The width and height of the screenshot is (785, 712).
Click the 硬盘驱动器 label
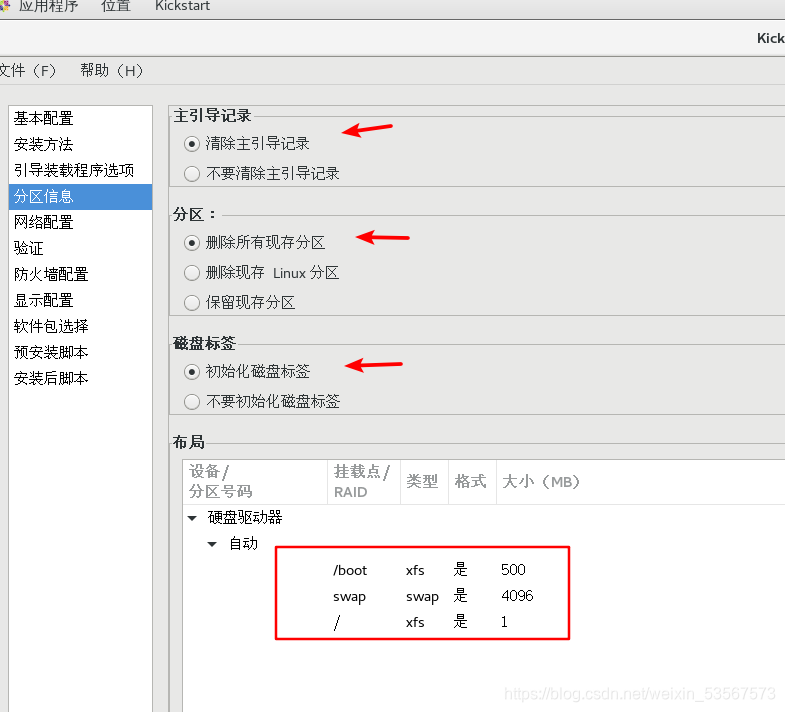(x=245, y=518)
